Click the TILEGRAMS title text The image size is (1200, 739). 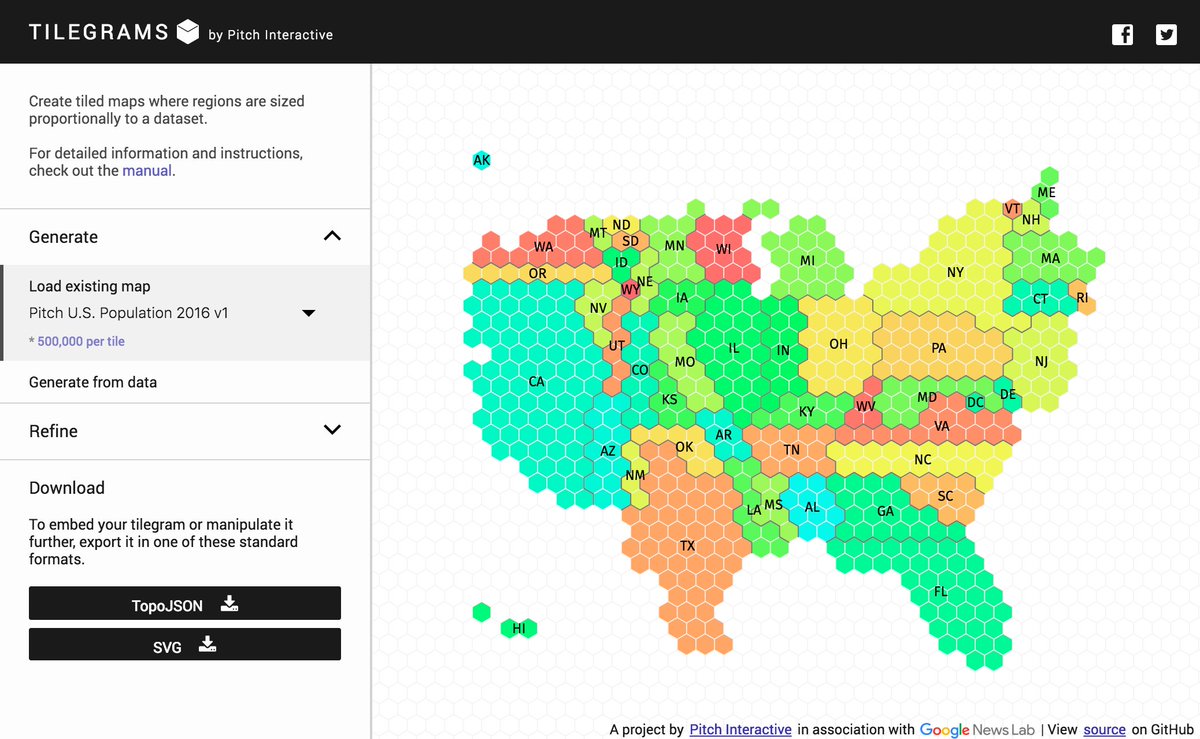coord(99,32)
